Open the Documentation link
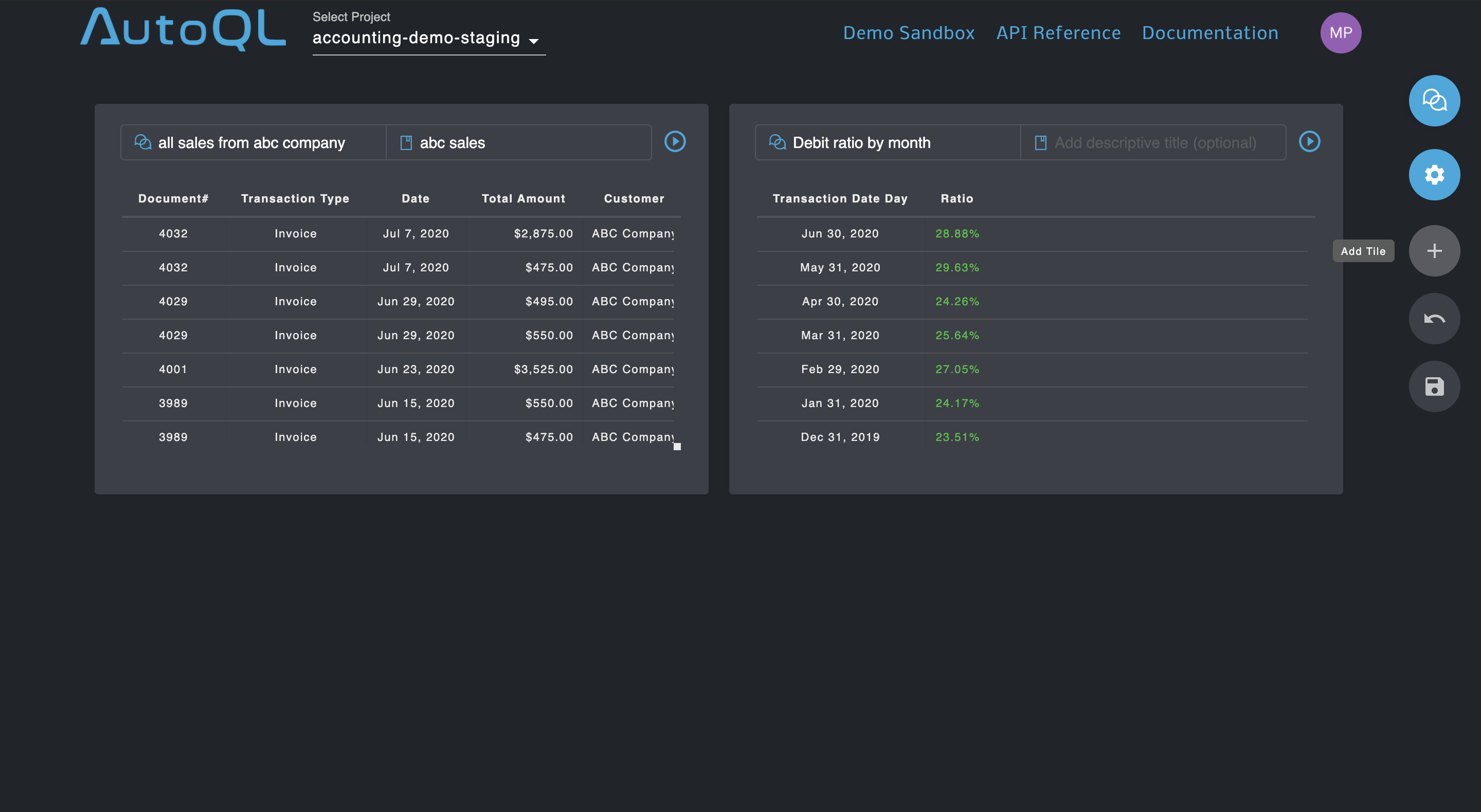Viewport: 1481px width, 812px height. click(1209, 33)
